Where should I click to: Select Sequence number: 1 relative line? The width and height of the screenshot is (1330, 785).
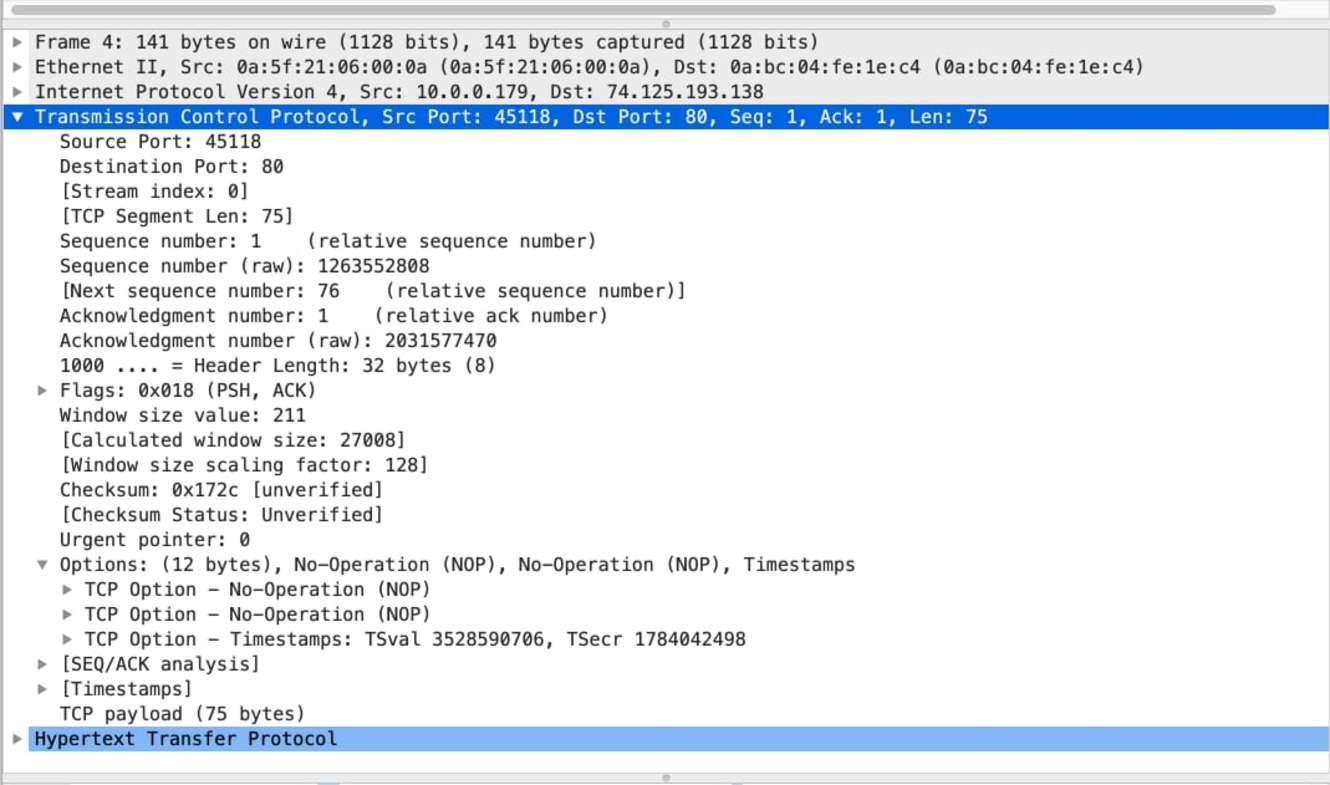pyautogui.click(x=327, y=241)
